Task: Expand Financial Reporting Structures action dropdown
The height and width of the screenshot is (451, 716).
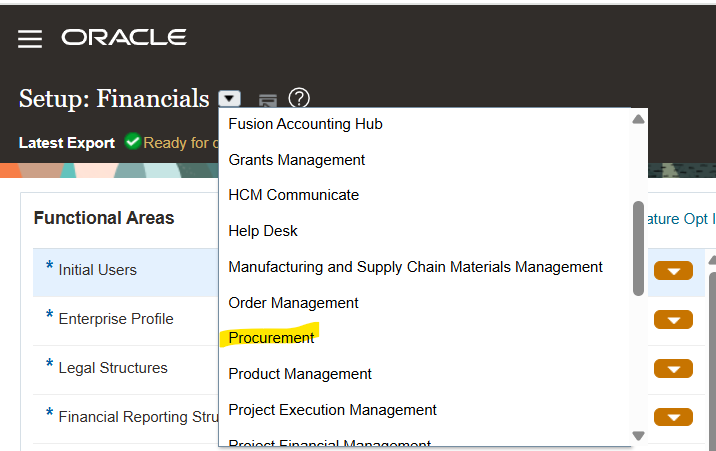Action: (x=673, y=417)
